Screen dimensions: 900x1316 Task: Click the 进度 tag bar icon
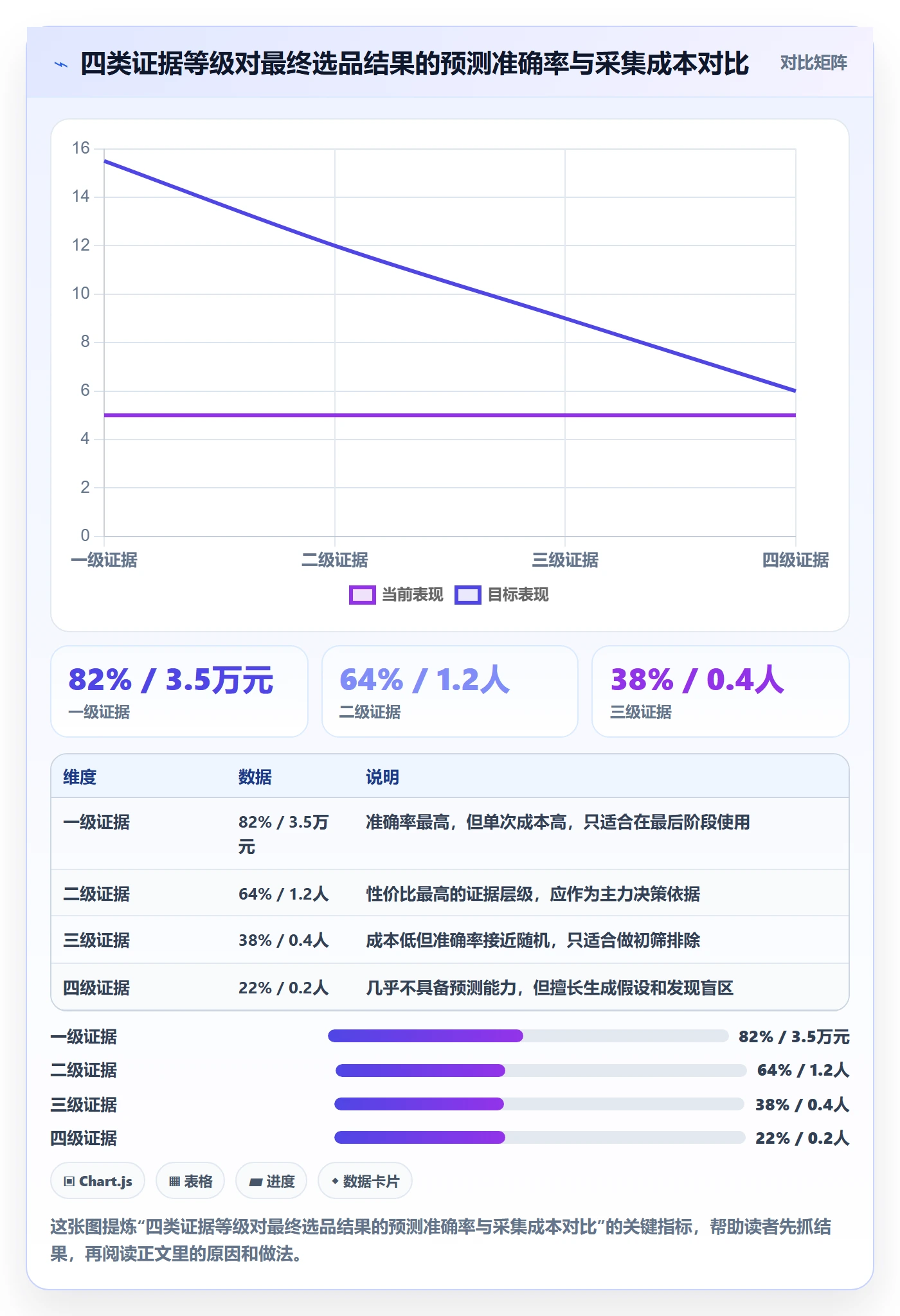256,1181
